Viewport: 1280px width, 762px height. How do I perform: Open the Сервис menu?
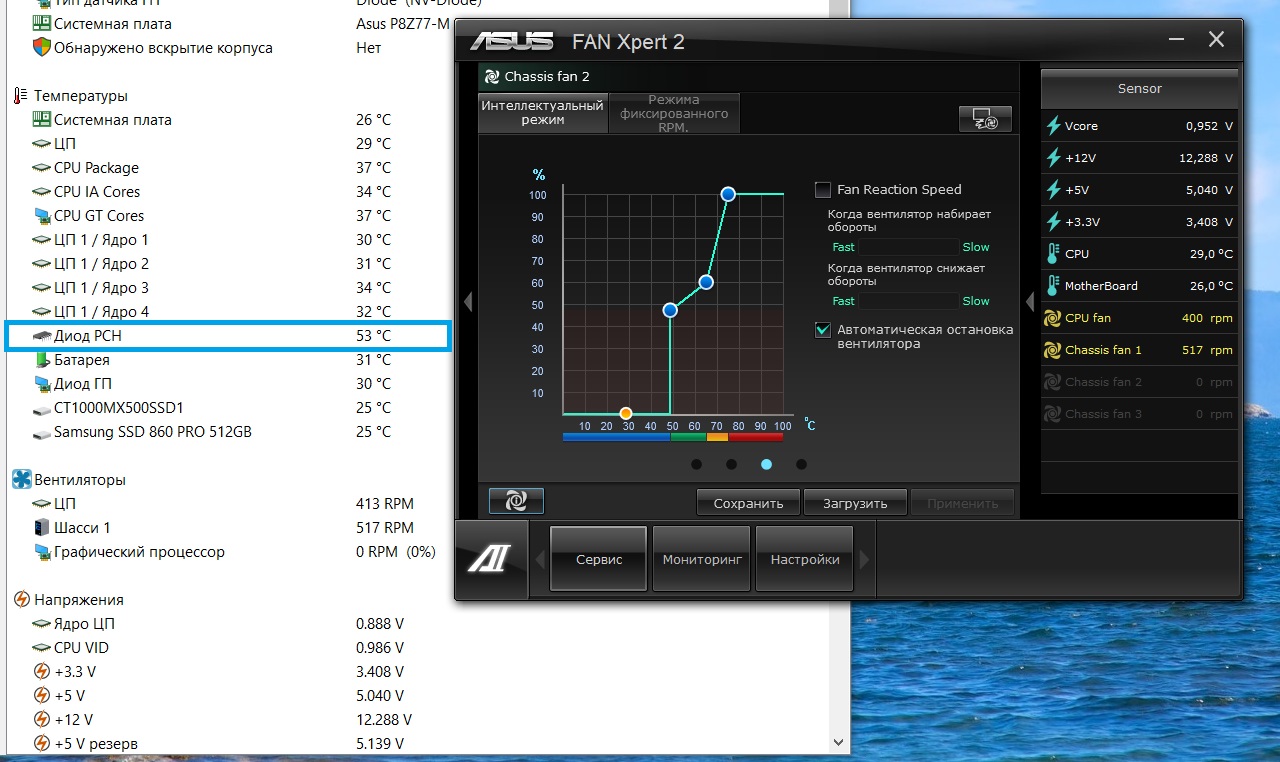(x=599, y=560)
